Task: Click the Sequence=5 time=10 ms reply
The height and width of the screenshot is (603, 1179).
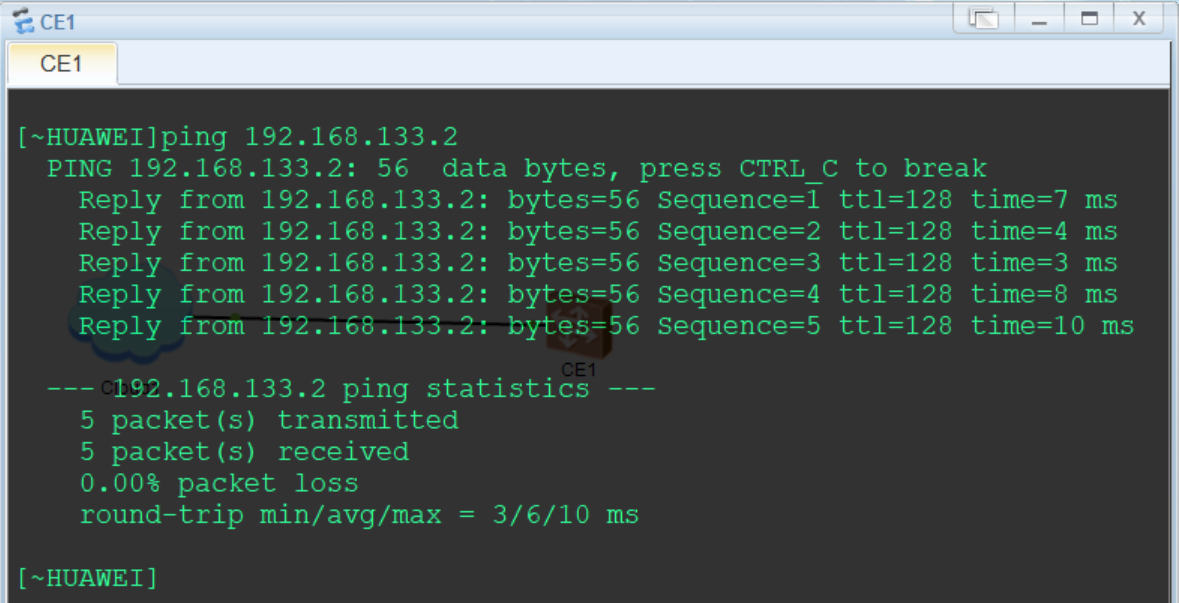Action: 605,326
